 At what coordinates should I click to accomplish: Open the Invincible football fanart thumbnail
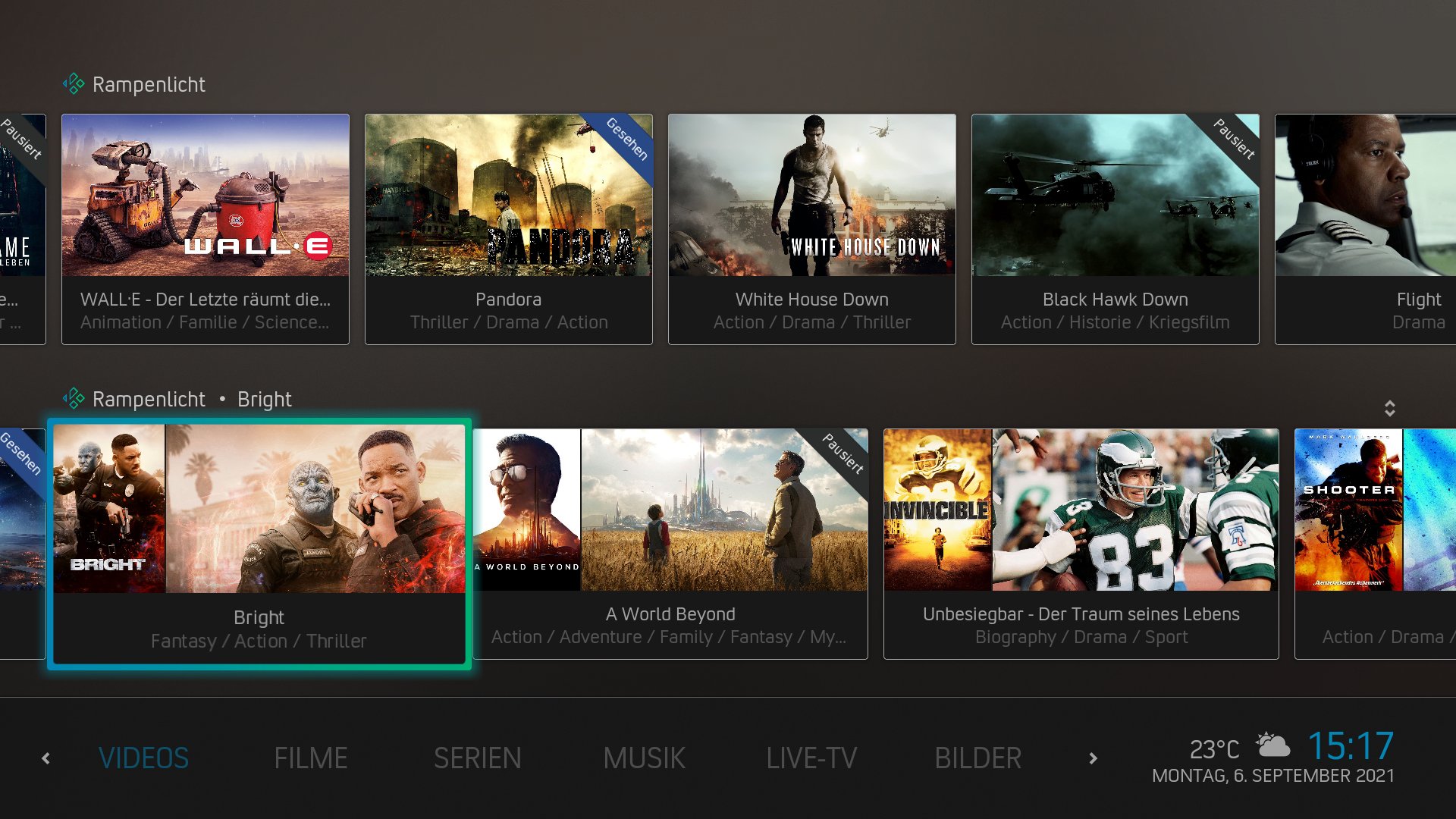coord(1135,510)
